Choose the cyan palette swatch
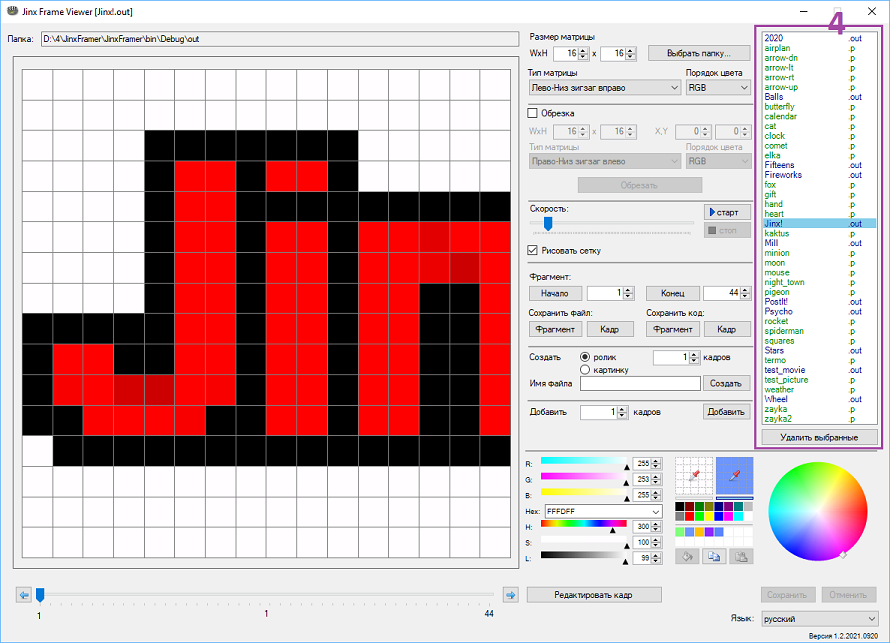Screen dimensions: 890x643 738,516
